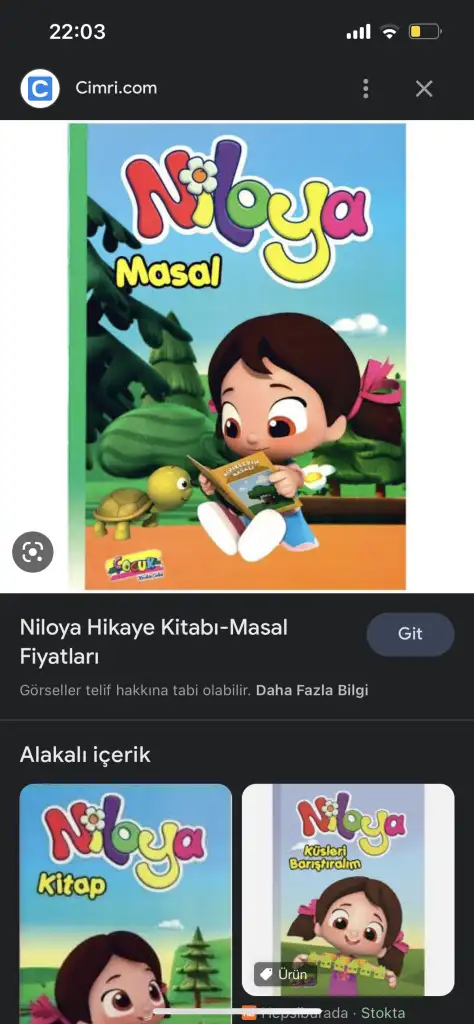Tap the battery indicator in status bar
This screenshot has width=474, height=1024.
click(x=425, y=31)
